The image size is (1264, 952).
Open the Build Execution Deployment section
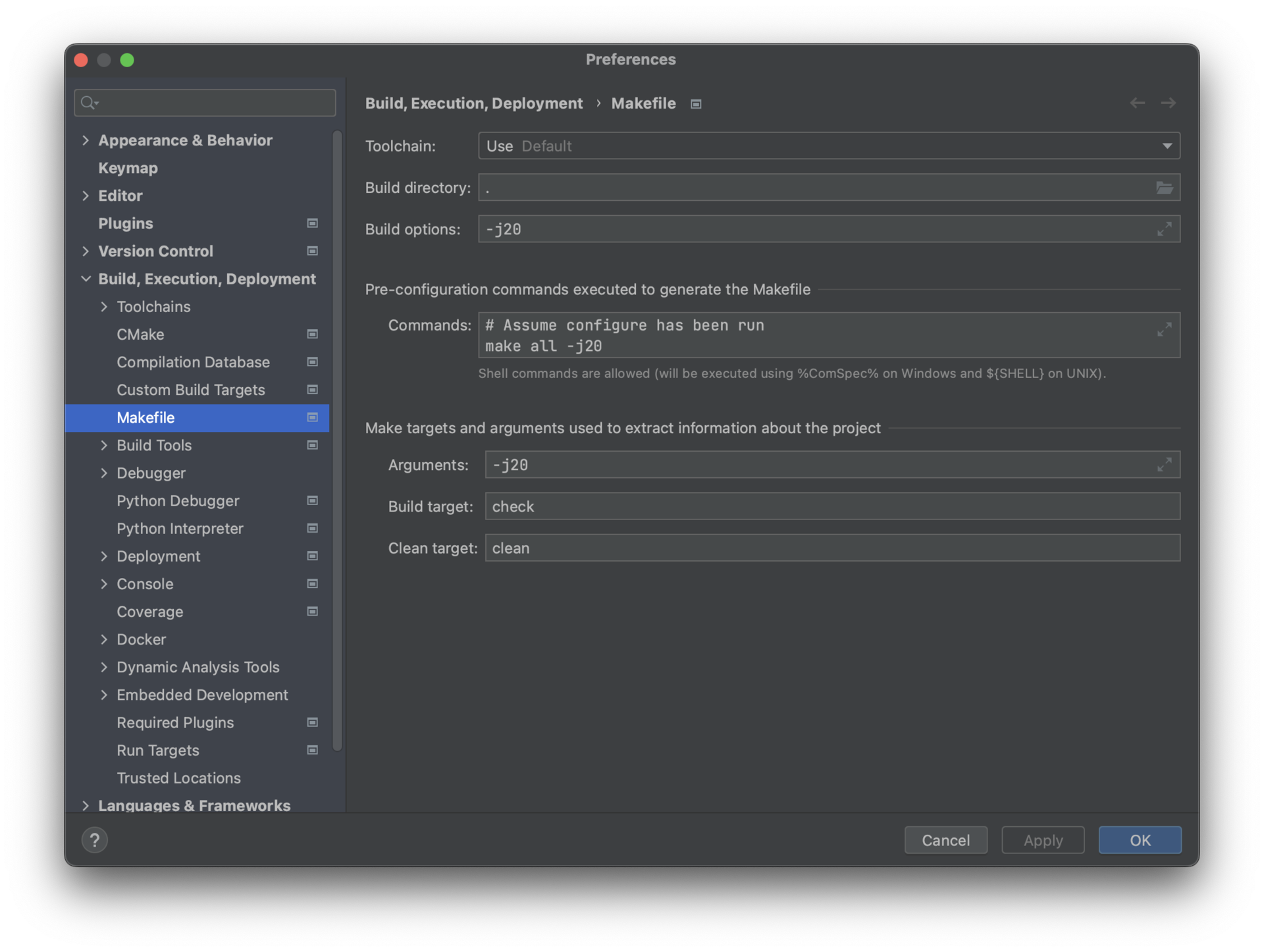207,278
